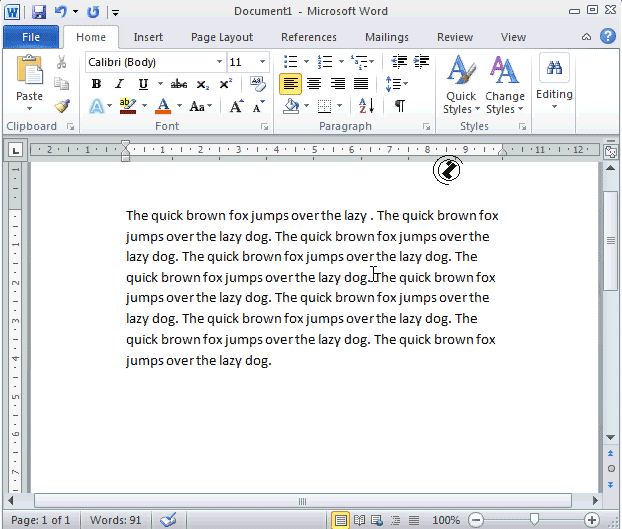Toggle Bold formatting
This screenshot has height=529, width=622.
click(97, 84)
